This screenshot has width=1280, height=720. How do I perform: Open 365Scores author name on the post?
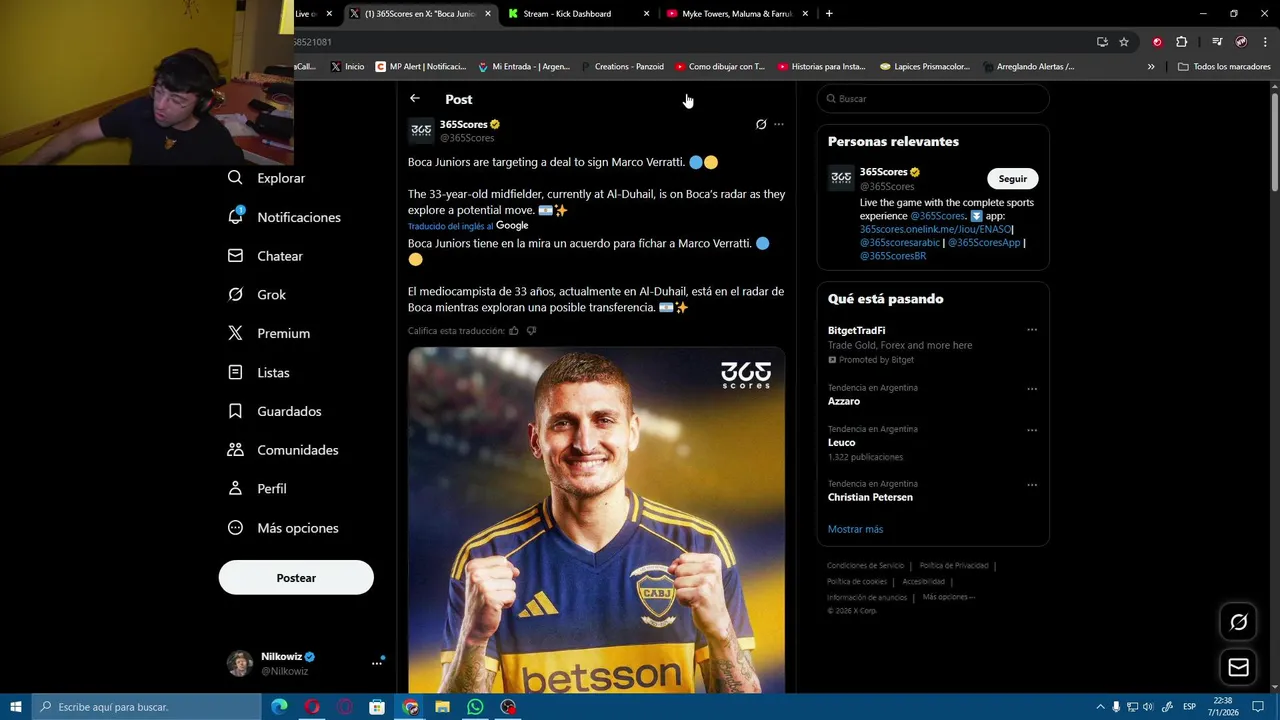tap(463, 124)
